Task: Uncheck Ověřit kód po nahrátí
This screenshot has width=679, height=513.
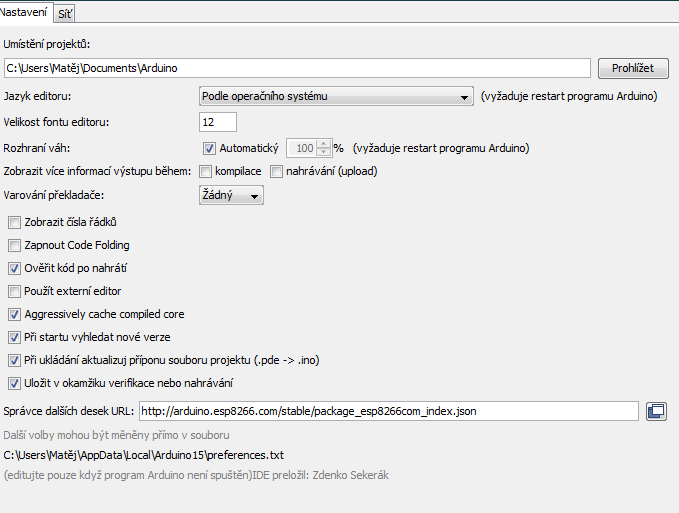Action: click(x=14, y=268)
